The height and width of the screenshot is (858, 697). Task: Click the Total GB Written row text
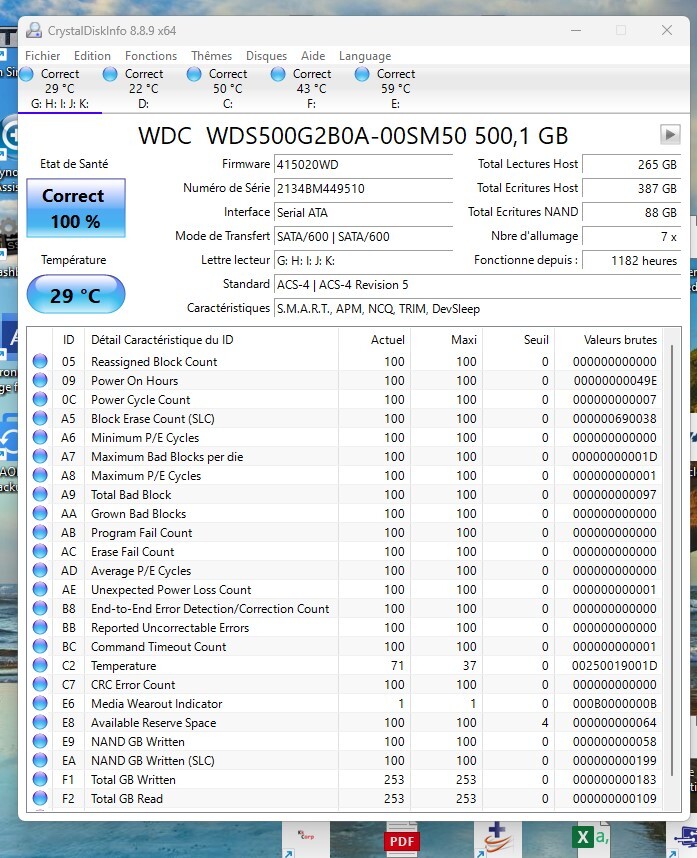(x=133, y=780)
